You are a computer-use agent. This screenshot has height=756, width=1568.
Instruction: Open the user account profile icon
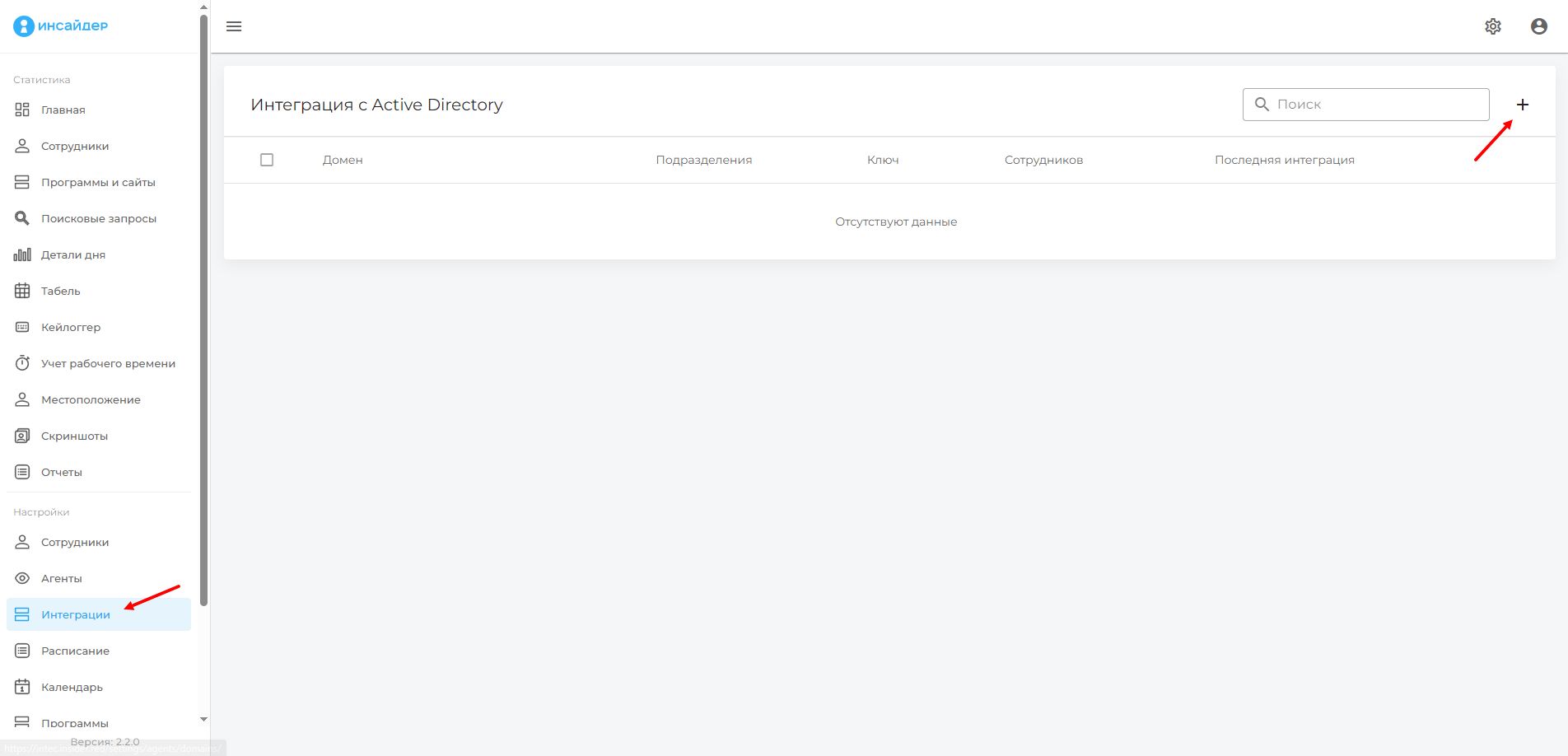pyautogui.click(x=1538, y=26)
